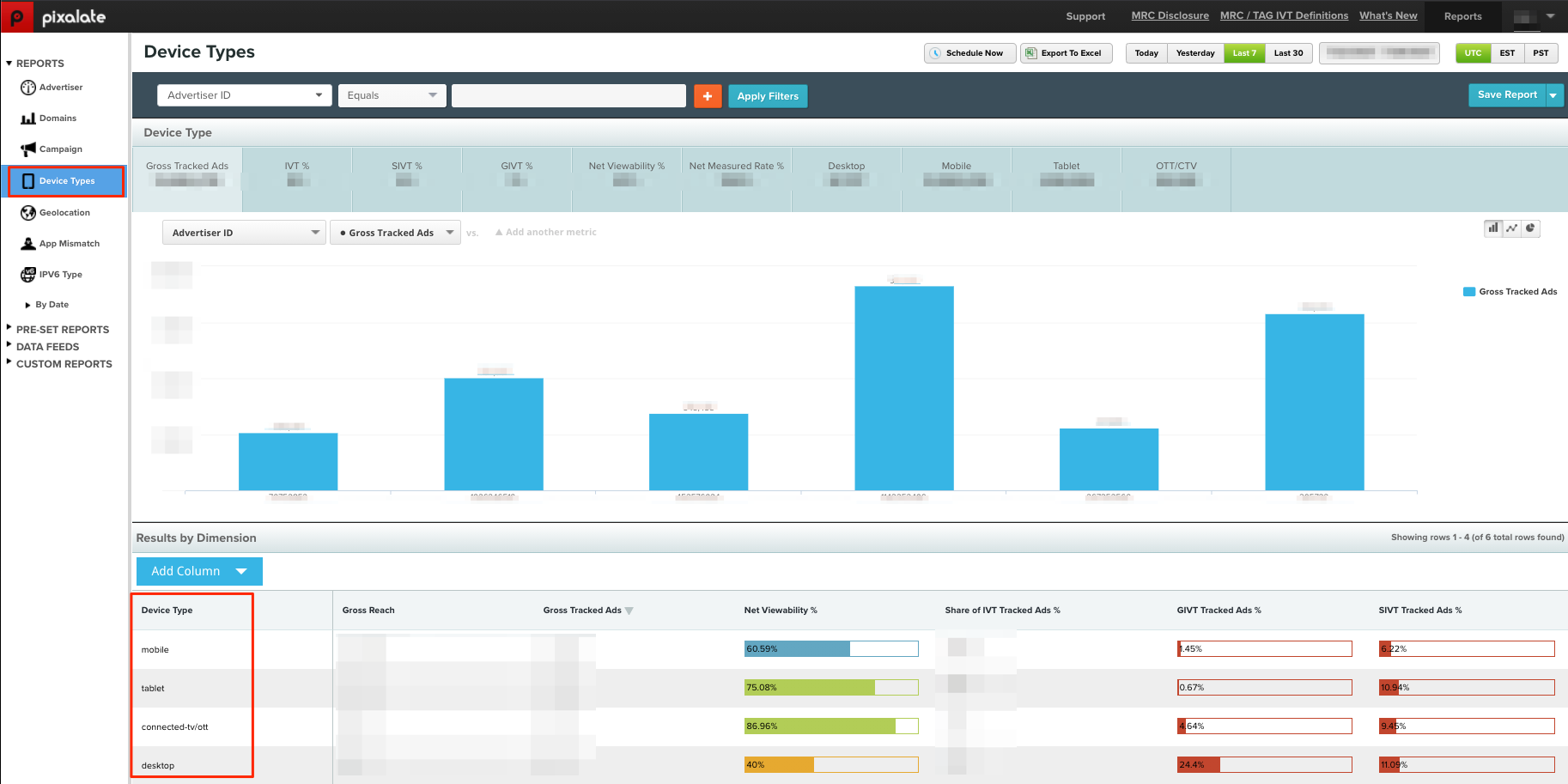Select the IVT % metric tab
Screen dimensions: 1568x784
tap(297, 179)
